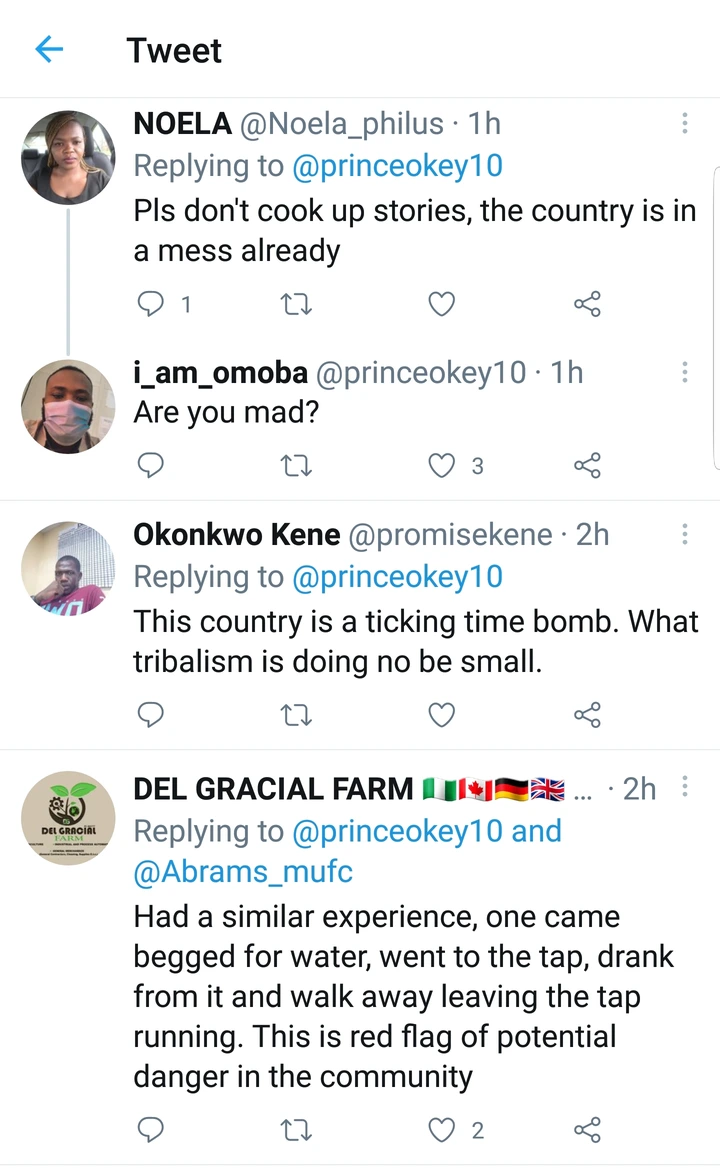Screen dimensions: 720x1170
Task: Reply to Okonkwo Kene's tweet
Action: pos(150,714)
